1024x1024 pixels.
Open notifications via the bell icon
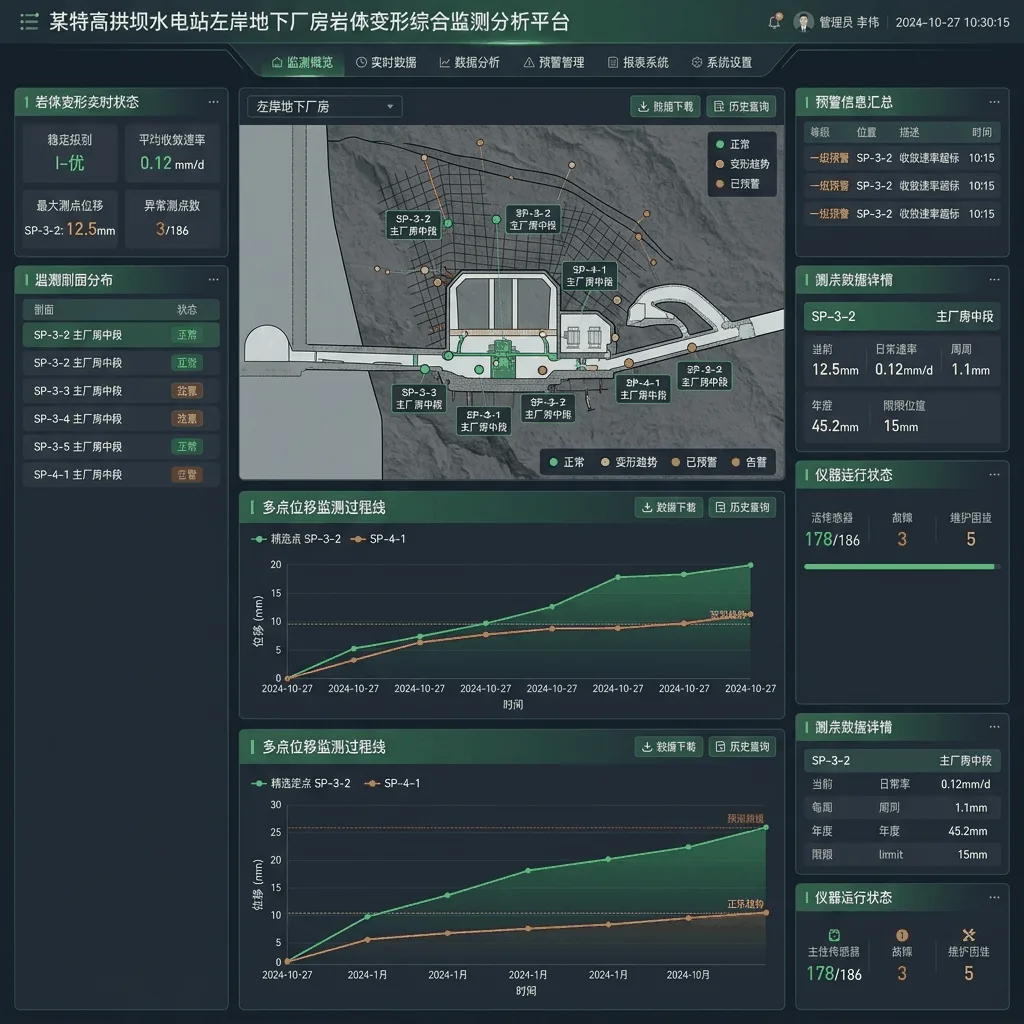775,22
